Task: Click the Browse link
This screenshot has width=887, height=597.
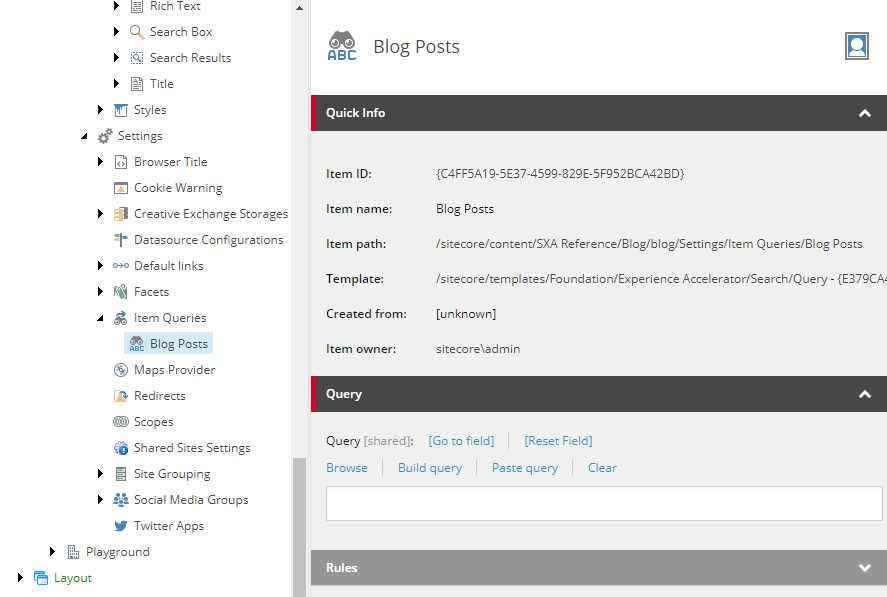Action: click(347, 468)
